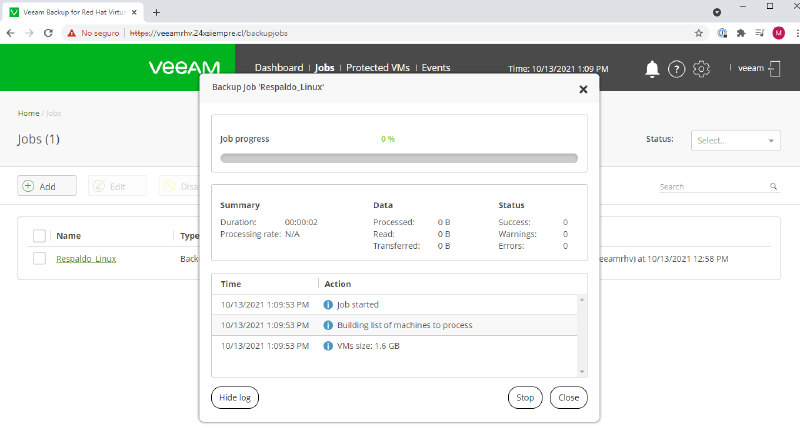Go forward in the browser
This screenshot has width=800, height=430.
(30, 33)
